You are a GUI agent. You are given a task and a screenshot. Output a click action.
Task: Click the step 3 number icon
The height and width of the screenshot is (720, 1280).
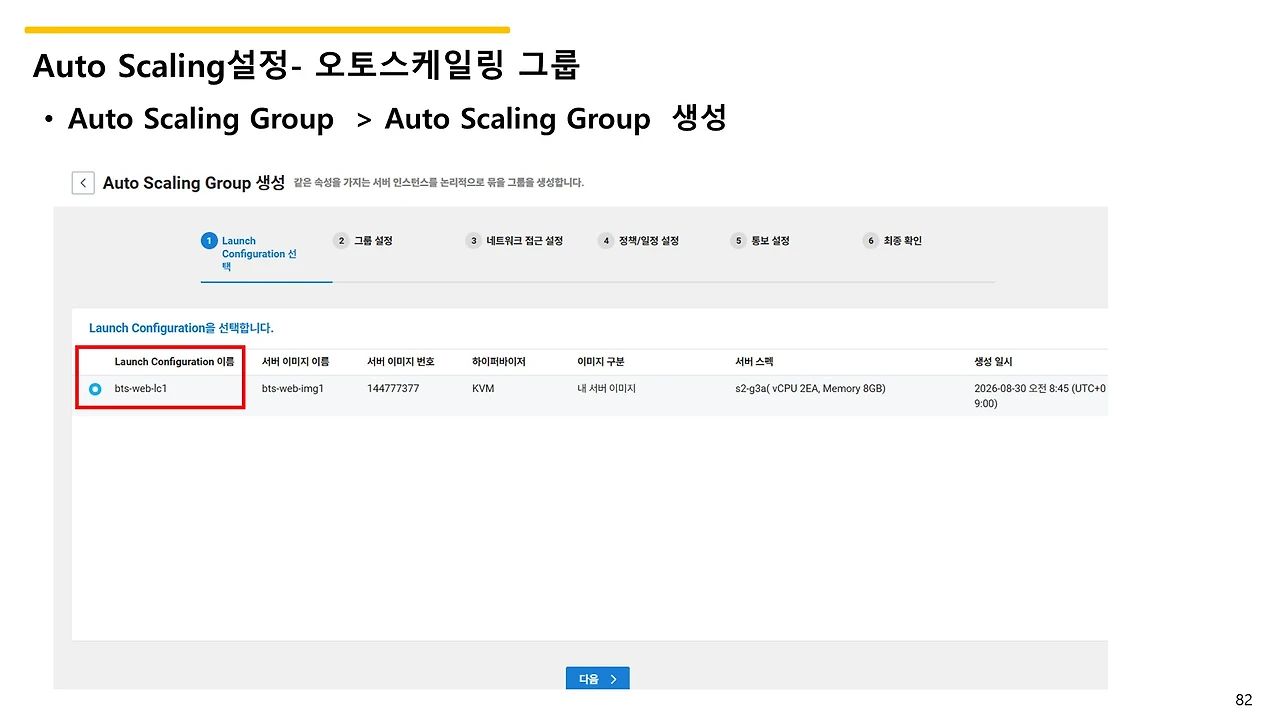point(474,241)
